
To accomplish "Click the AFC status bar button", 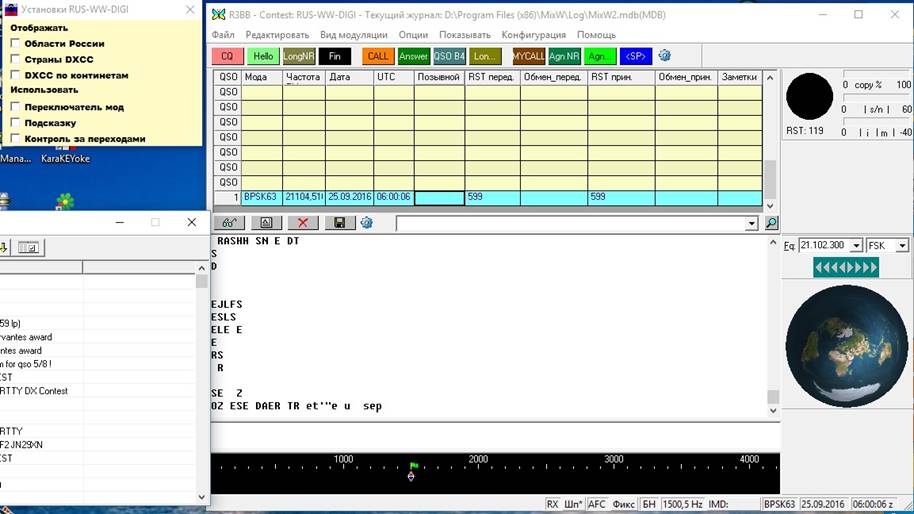I will click(597, 505).
